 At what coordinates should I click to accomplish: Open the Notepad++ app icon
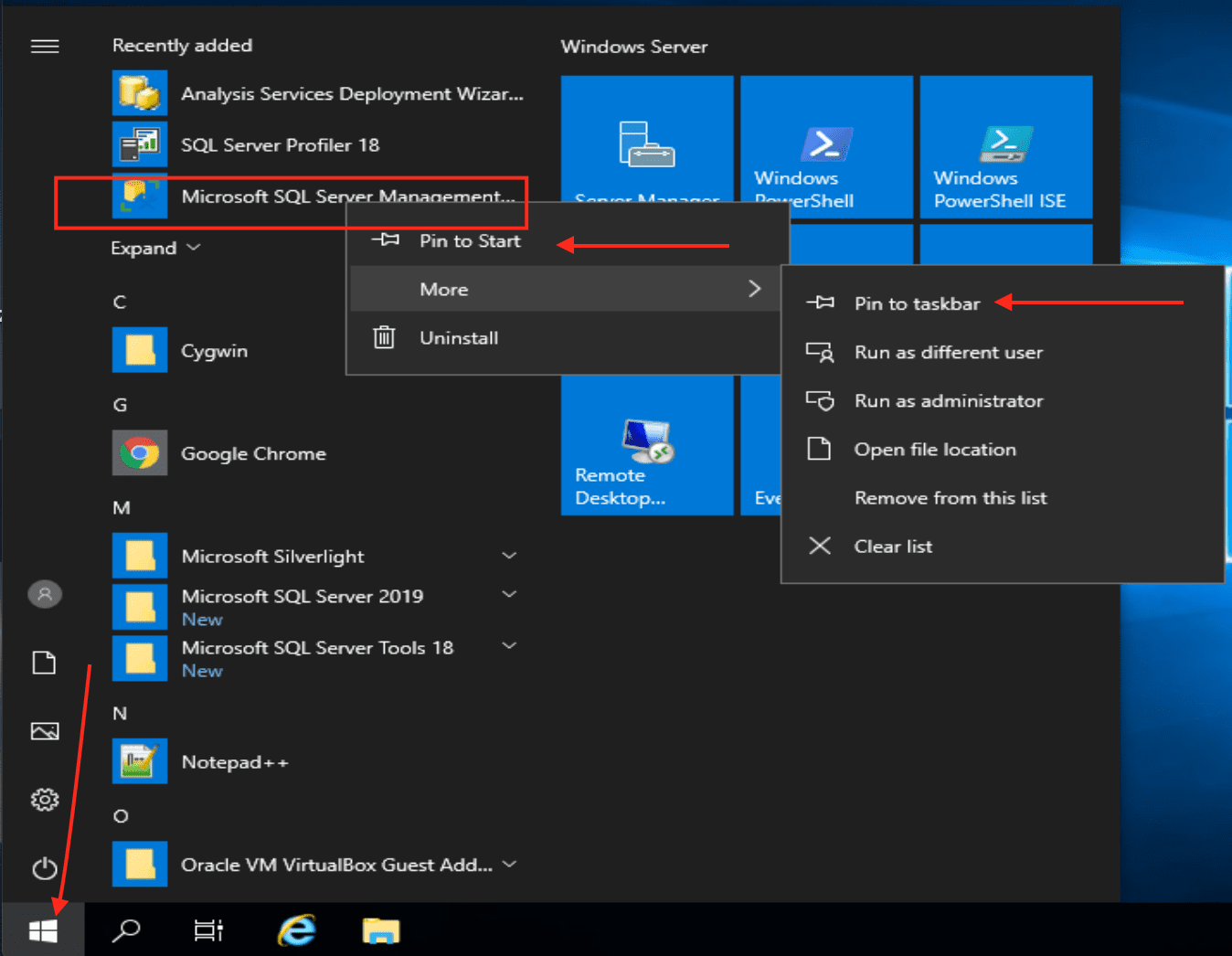click(140, 761)
